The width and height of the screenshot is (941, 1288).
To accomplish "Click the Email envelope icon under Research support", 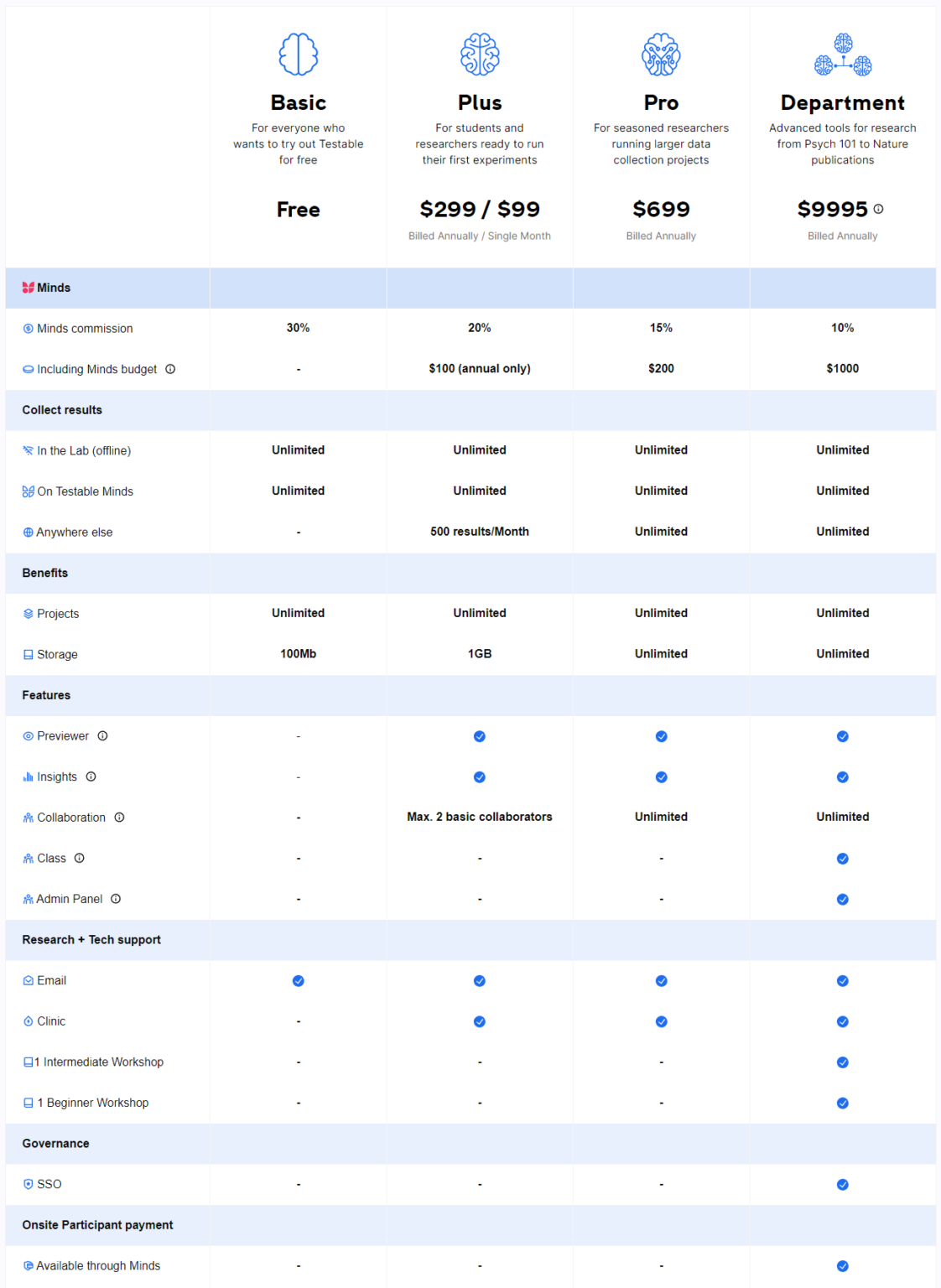I will coord(27,979).
